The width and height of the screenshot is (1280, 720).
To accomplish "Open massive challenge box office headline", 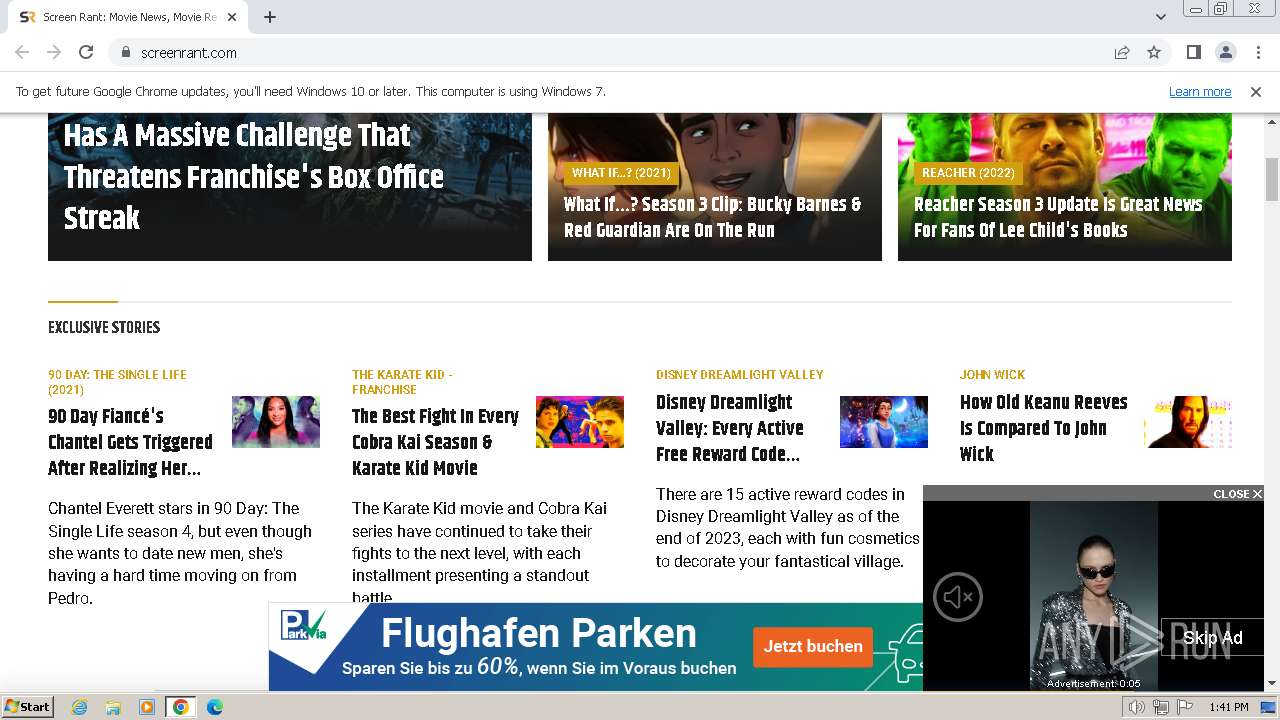I will [254, 177].
